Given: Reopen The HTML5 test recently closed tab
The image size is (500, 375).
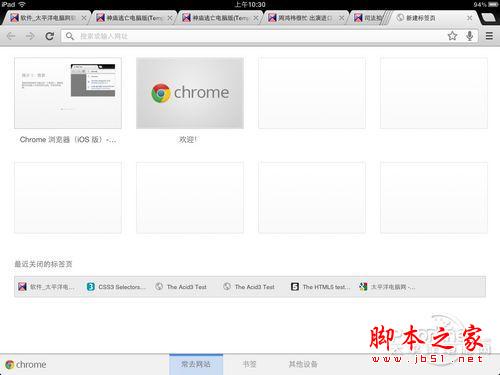Looking at the screenshot, I should [x=321, y=287].
